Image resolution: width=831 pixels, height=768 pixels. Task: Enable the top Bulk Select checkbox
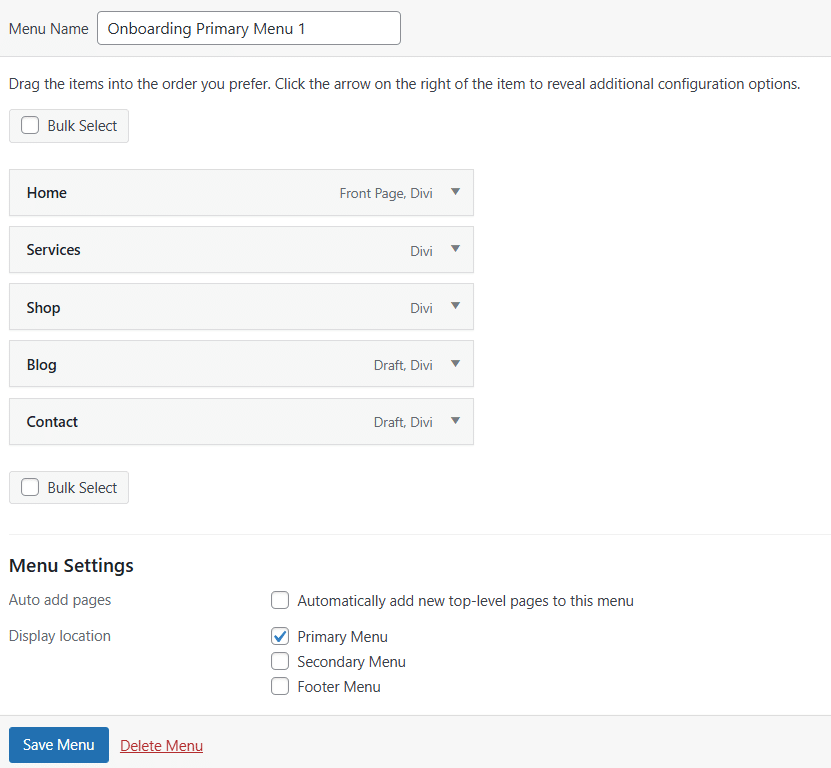tap(30, 125)
